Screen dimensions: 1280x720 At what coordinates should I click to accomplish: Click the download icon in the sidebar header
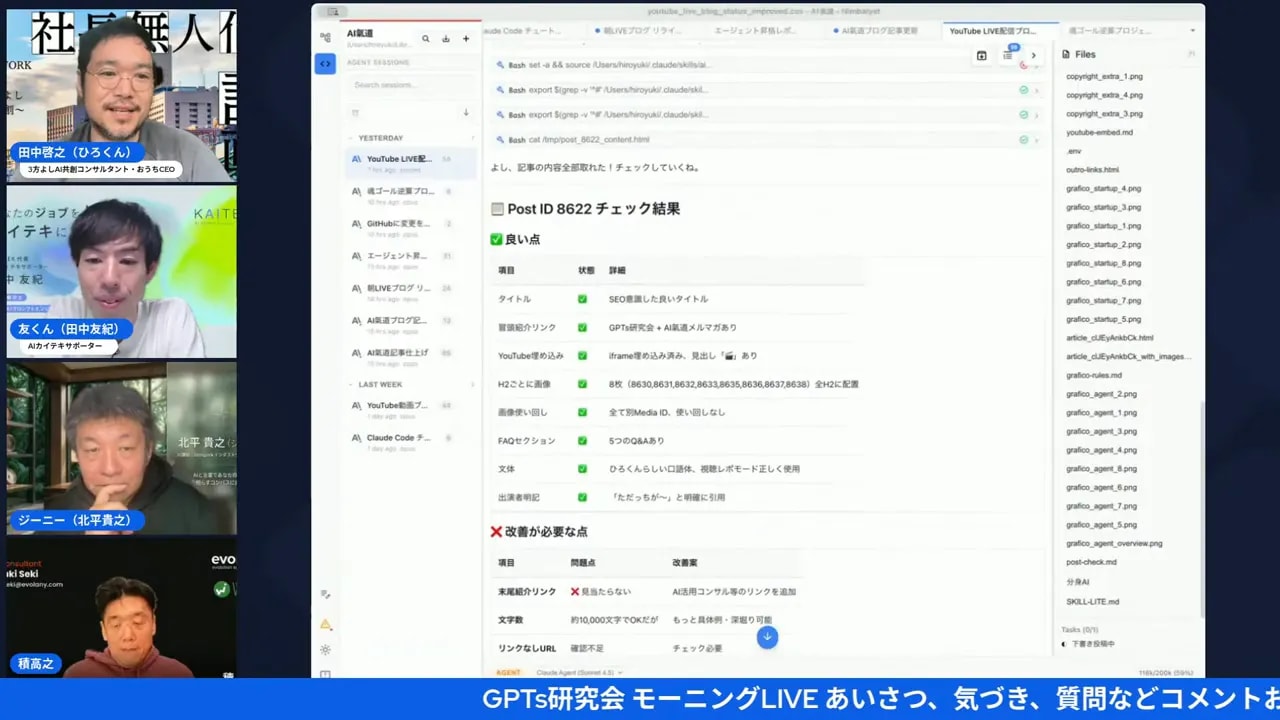(x=446, y=39)
